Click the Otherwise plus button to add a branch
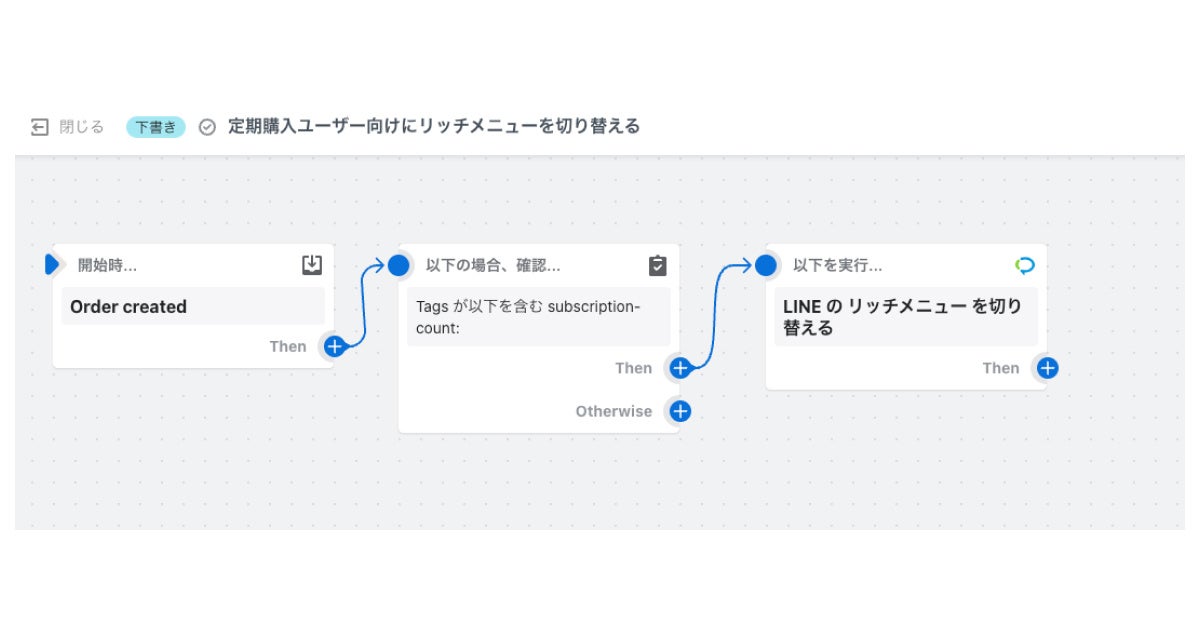Image resolution: width=1200 pixels, height=630 pixels. point(678,410)
